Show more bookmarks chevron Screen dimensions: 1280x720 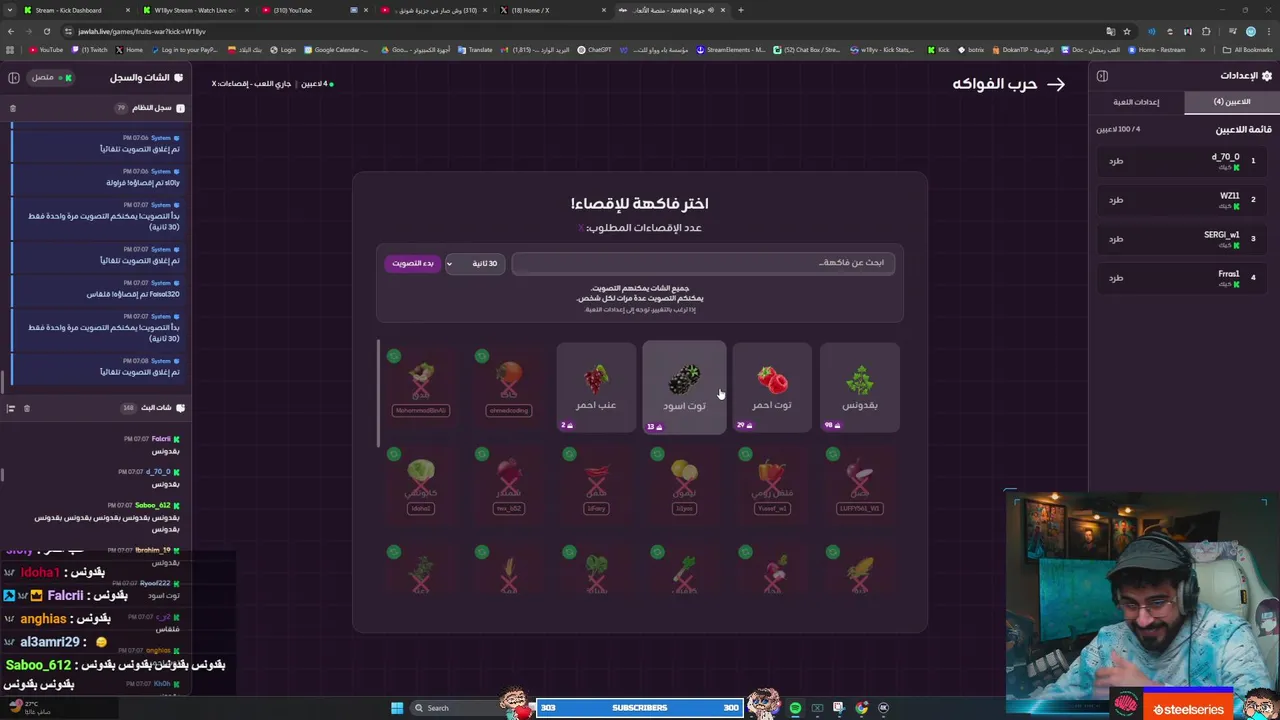[1205, 49]
